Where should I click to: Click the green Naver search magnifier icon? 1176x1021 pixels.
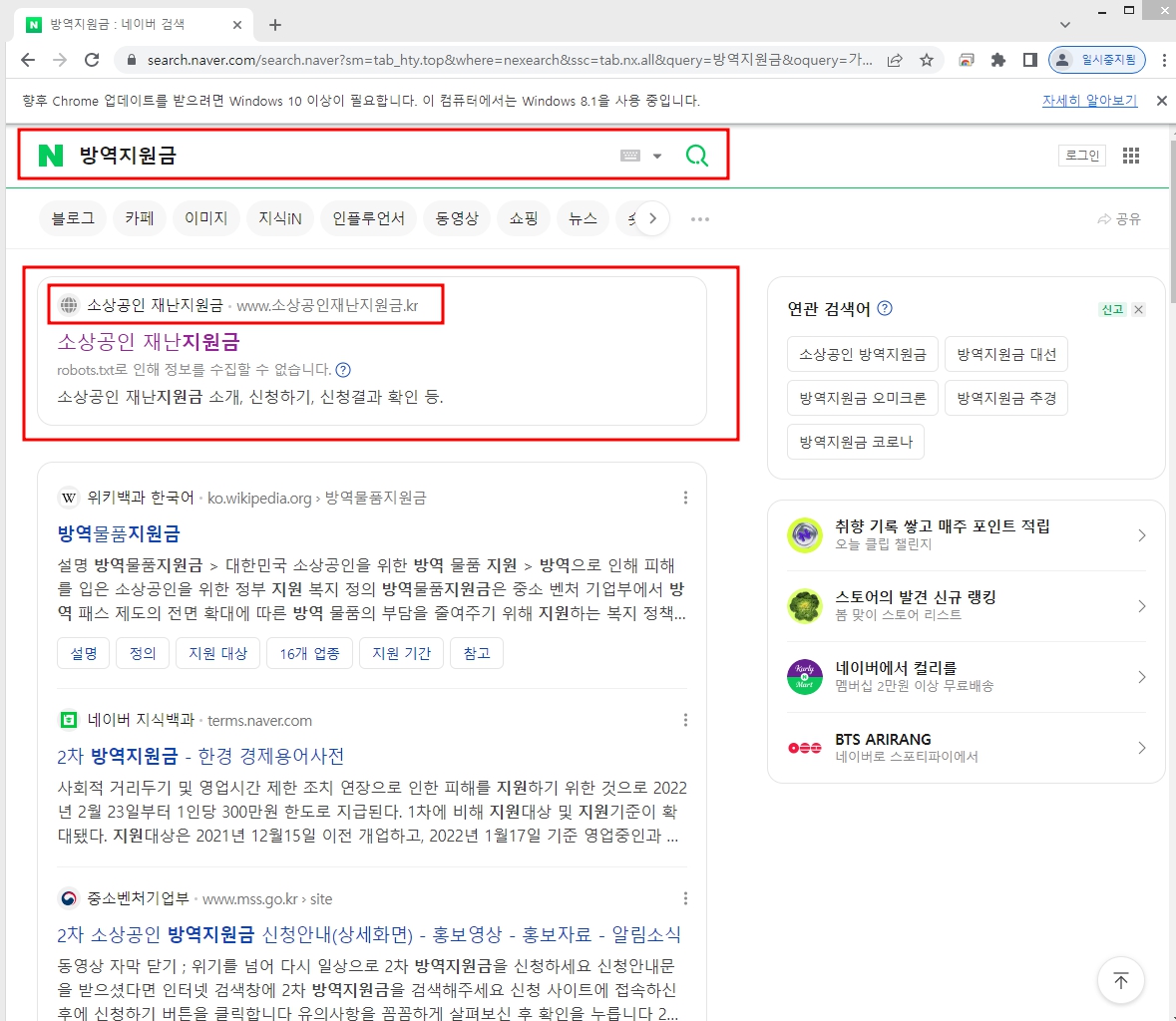[696, 156]
